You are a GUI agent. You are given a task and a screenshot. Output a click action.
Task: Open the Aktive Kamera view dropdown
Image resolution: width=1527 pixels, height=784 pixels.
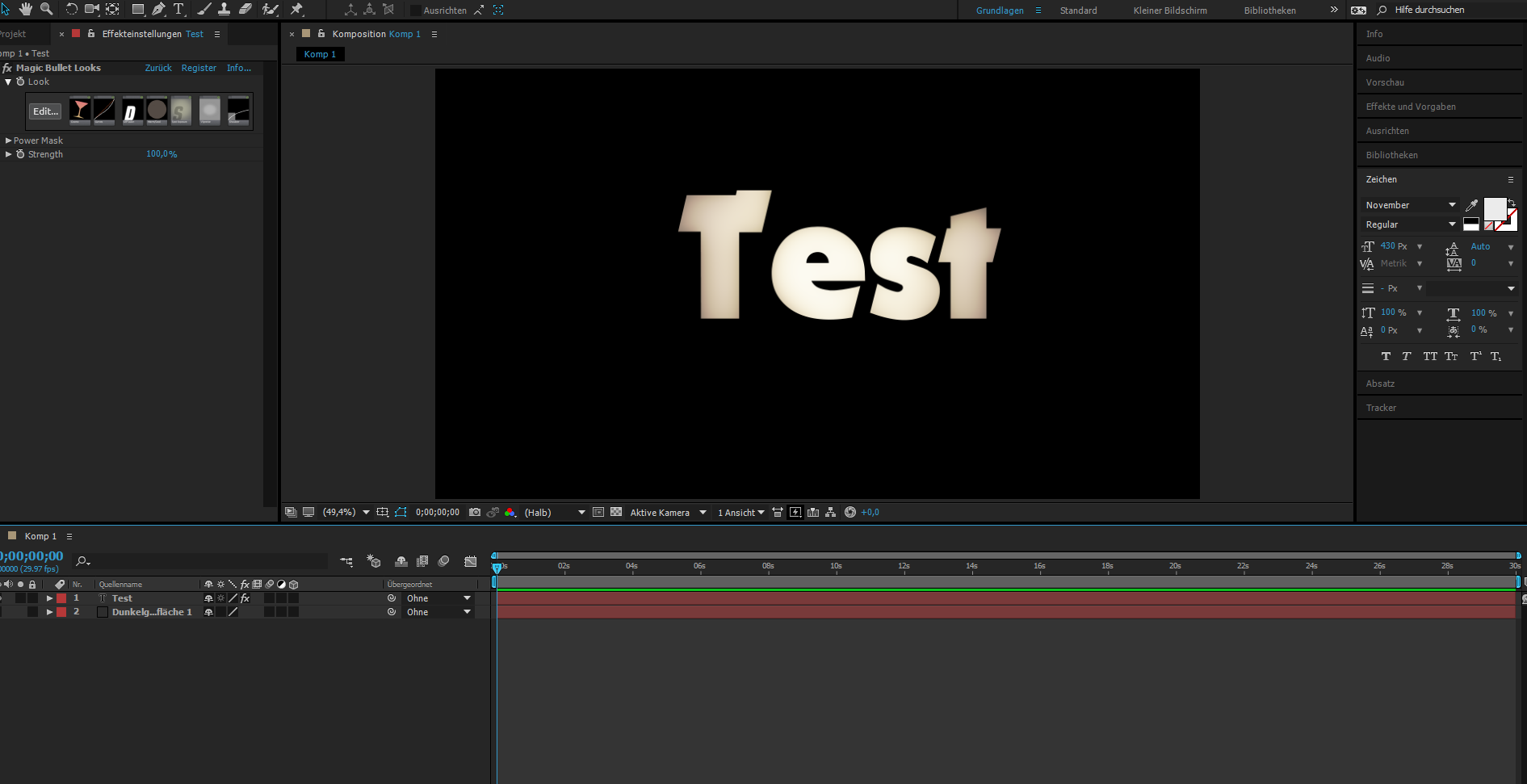[668, 513]
